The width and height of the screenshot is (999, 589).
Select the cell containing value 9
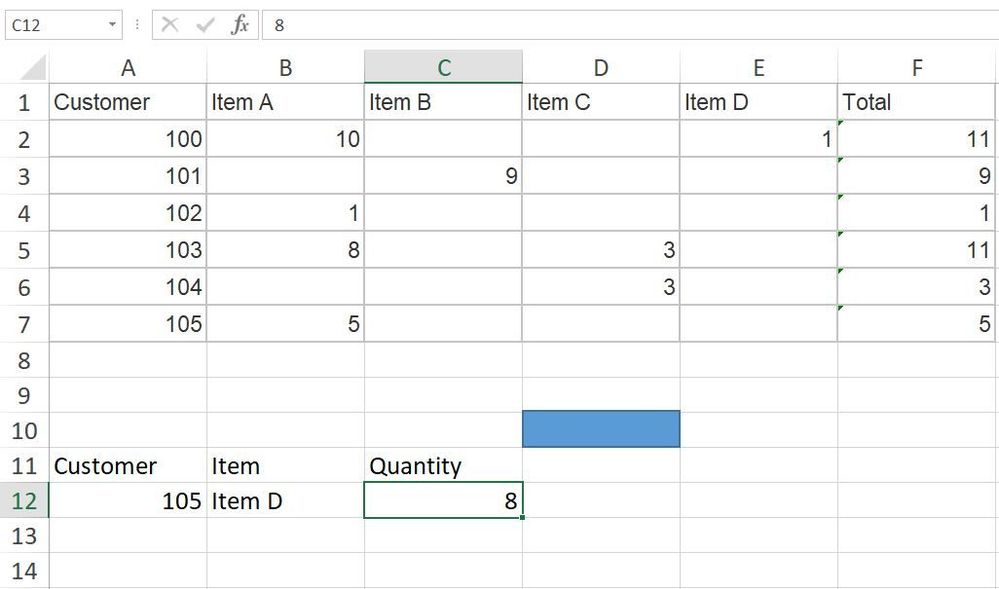coord(443,175)
